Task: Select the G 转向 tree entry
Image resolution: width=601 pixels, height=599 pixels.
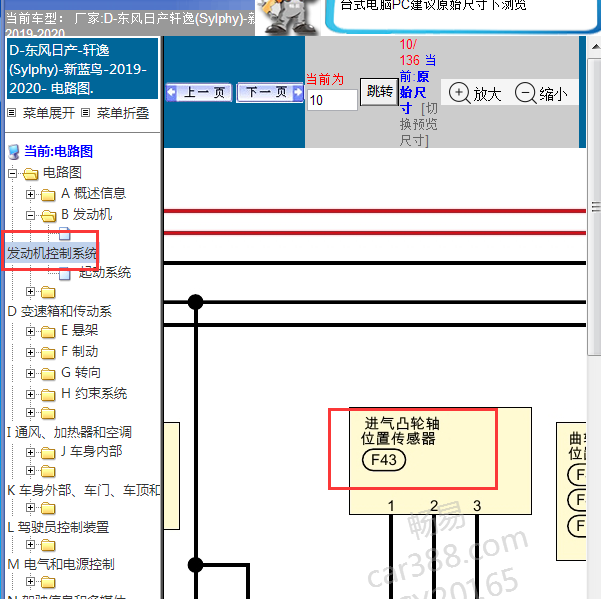Action: 81,372
